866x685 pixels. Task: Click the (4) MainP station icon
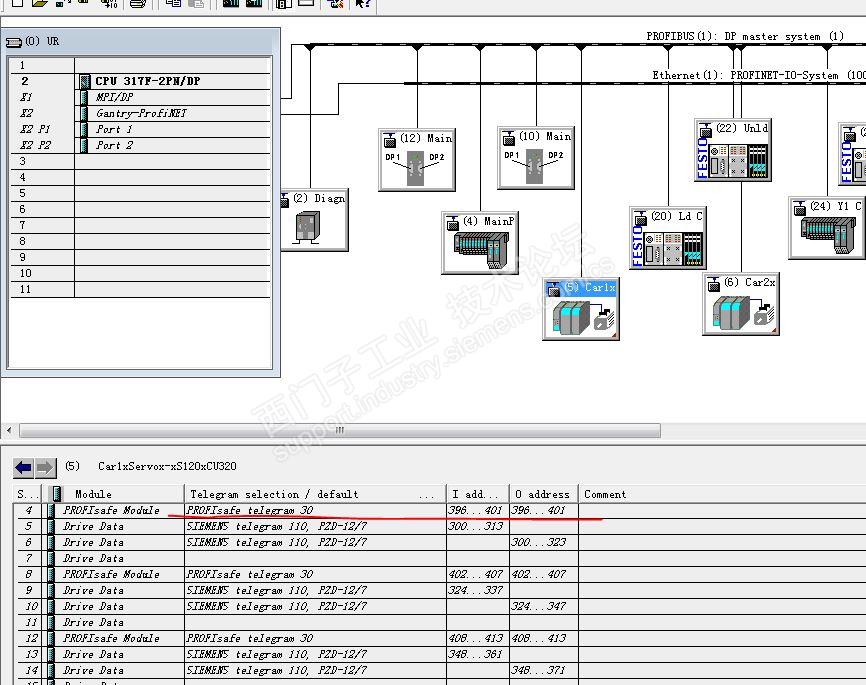pos(480,243)
